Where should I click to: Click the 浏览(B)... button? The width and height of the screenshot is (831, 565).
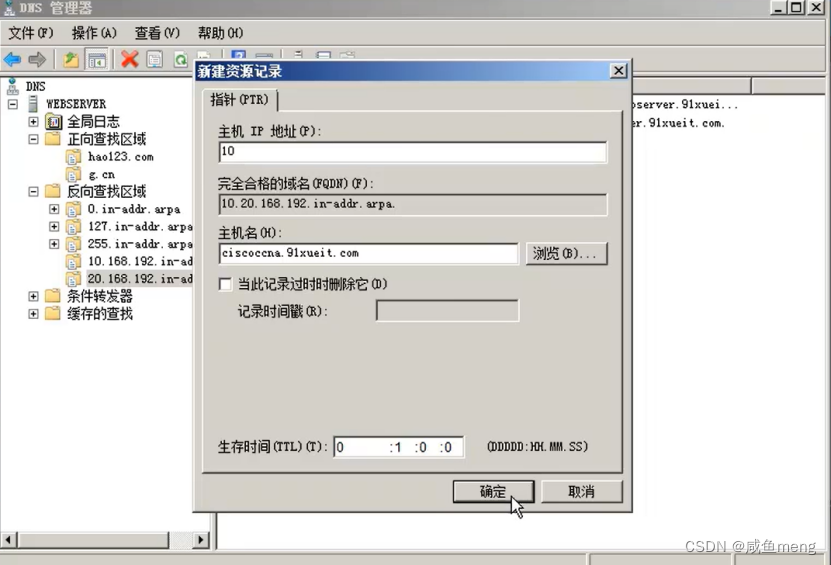click(566, 253)
